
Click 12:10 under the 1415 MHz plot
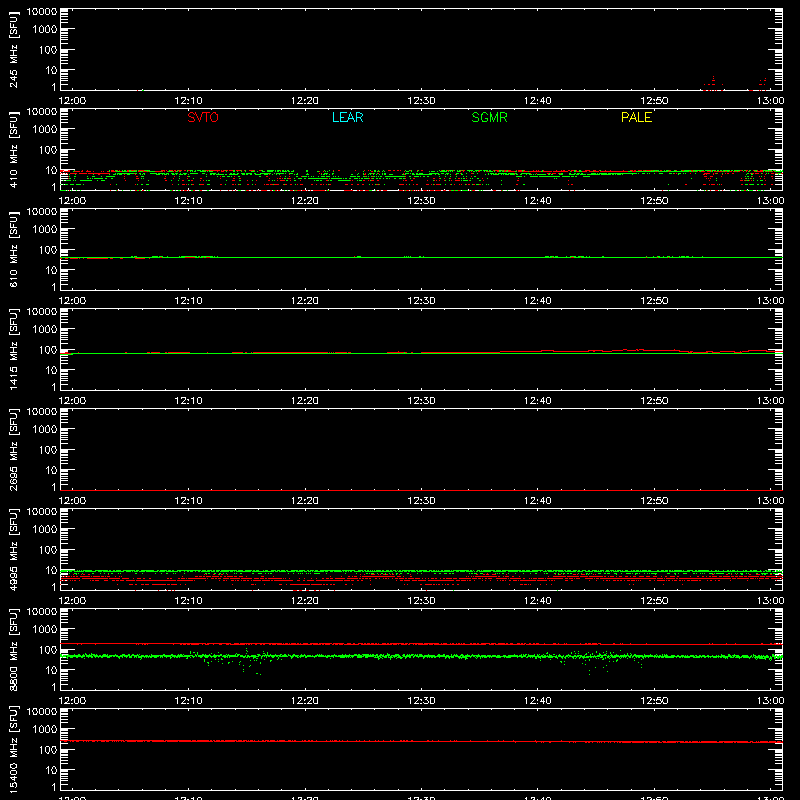click(x=188, y=401)
